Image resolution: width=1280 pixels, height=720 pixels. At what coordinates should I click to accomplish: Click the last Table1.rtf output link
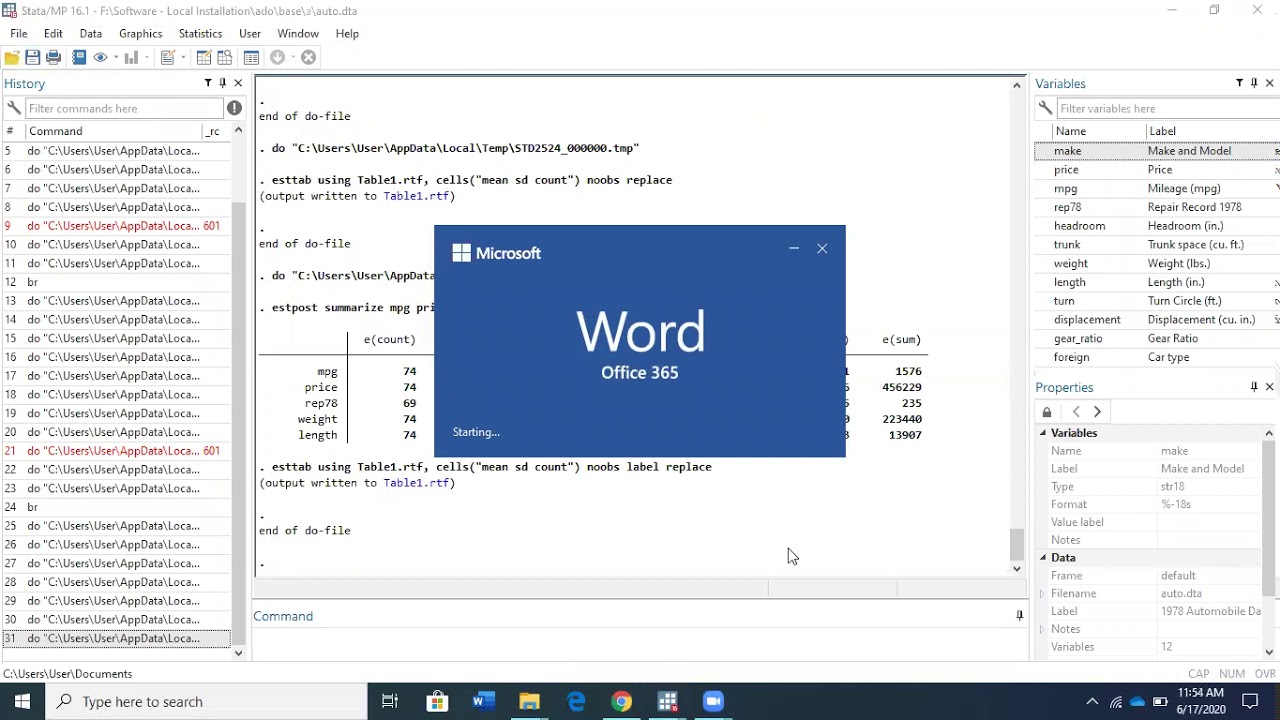tap(416, 483)
